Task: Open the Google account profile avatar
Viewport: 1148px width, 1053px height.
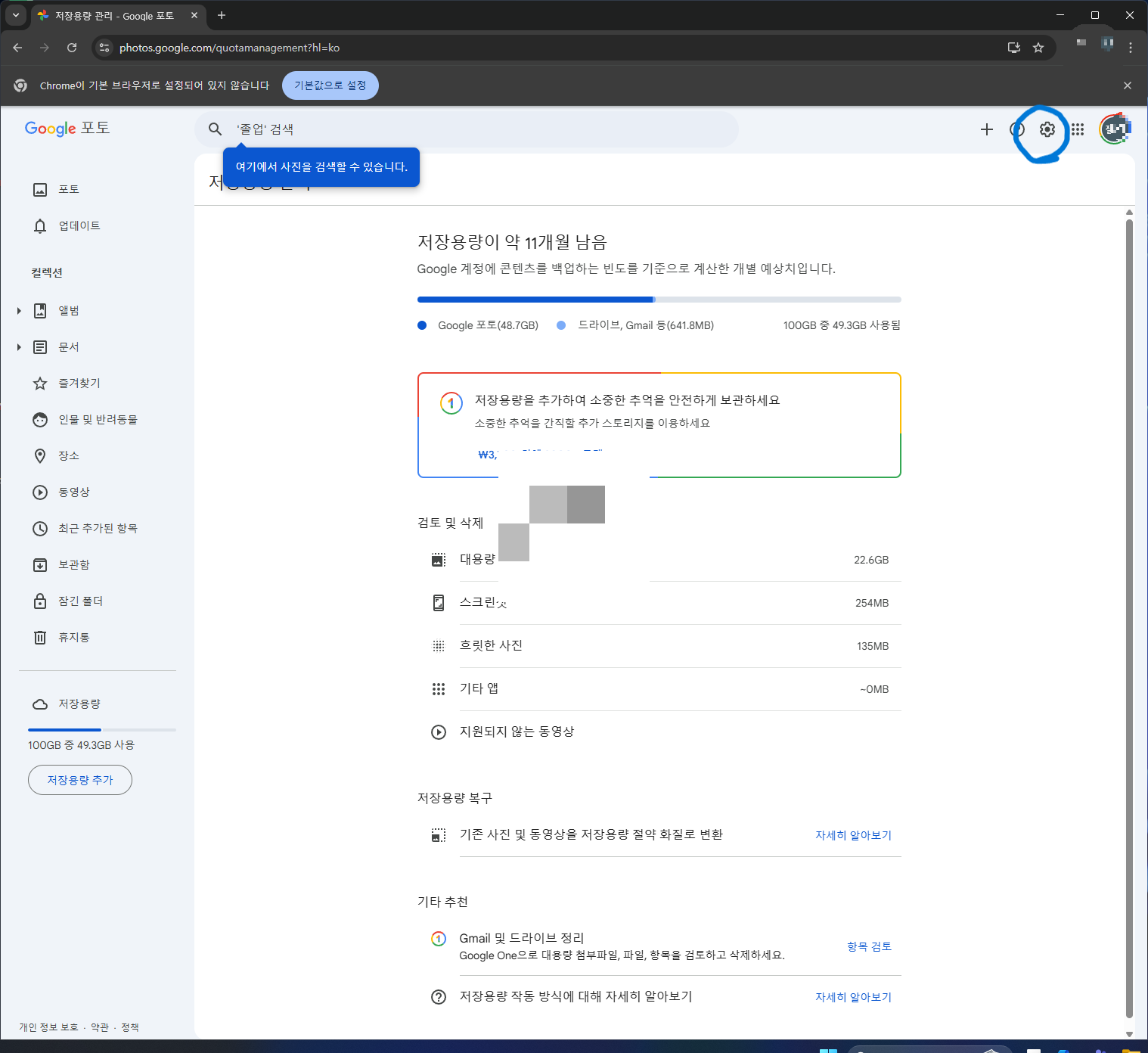Action: click(x=1115, y=129)
